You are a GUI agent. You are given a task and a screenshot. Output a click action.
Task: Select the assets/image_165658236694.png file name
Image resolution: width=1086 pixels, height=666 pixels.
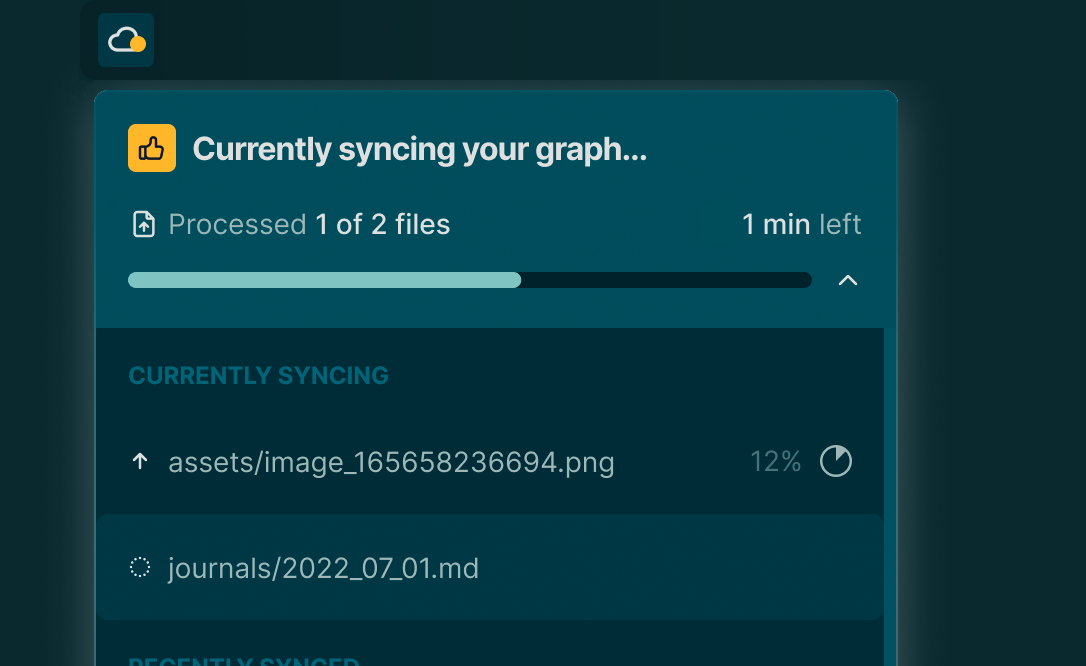391,462
